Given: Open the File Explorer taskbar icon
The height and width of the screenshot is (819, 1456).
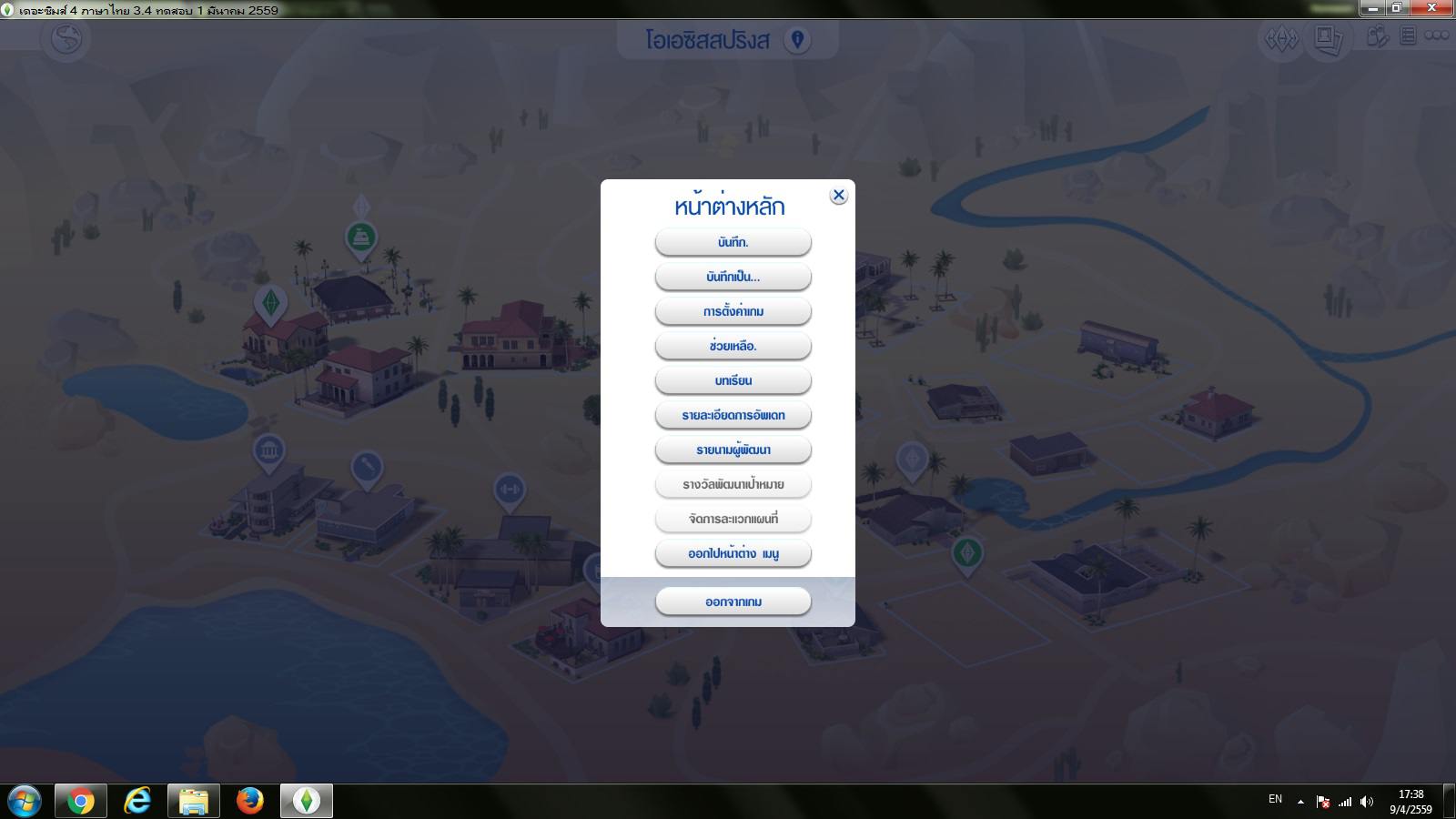Looking at the screenshot, I should (193, 801).
